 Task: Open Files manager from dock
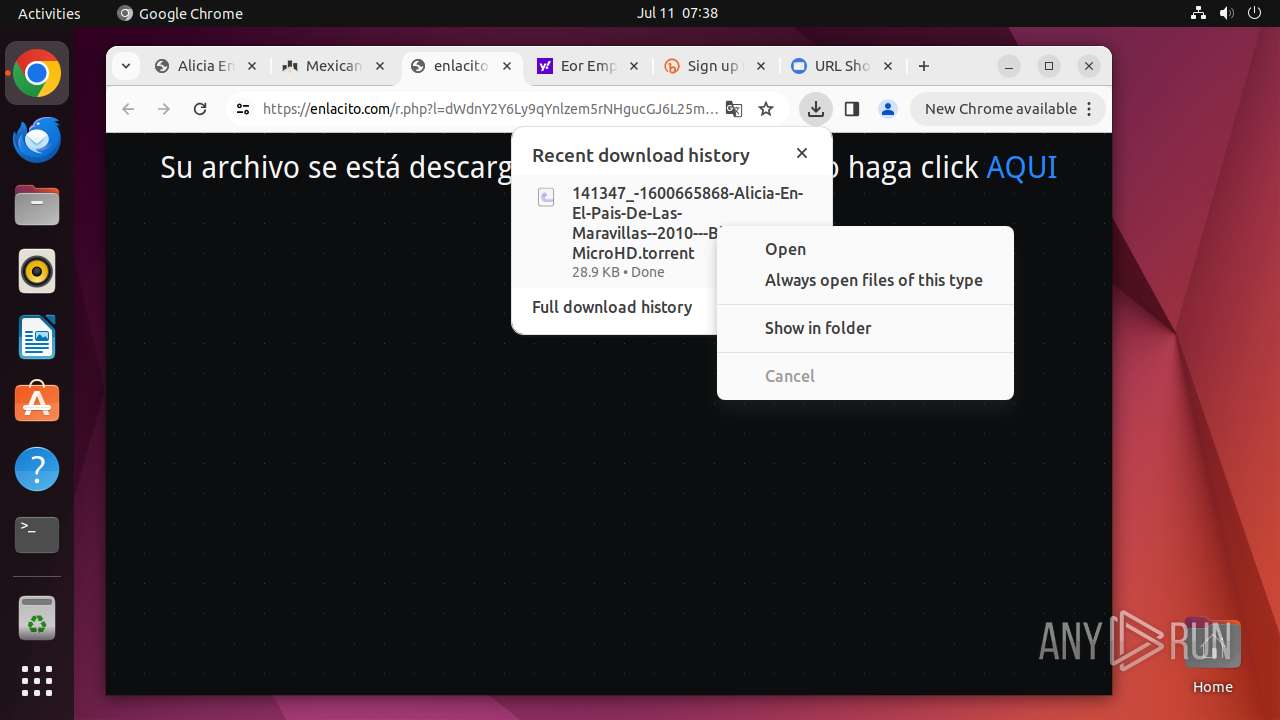[x=37, y=206]
